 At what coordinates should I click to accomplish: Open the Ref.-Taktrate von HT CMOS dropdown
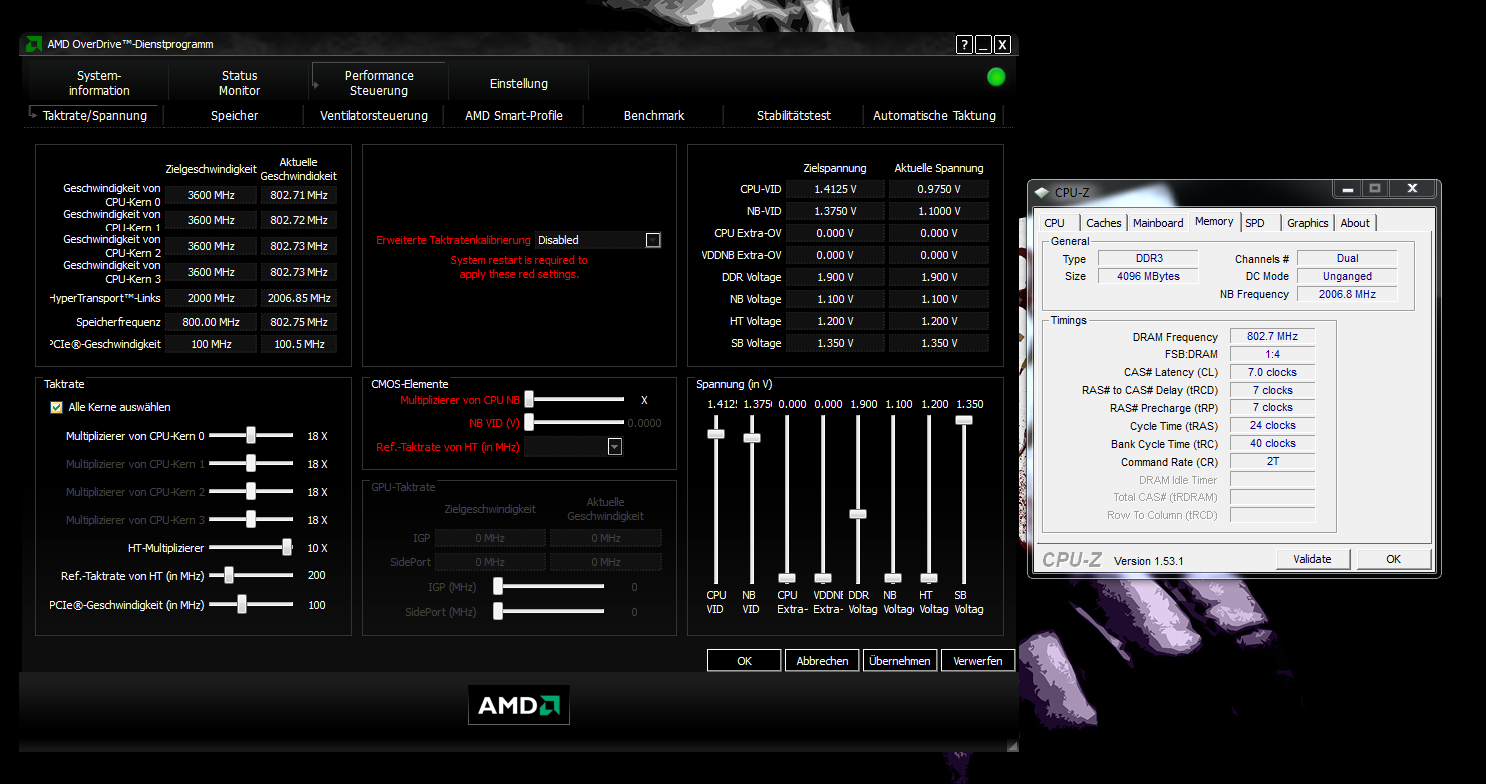click(615, 447)
